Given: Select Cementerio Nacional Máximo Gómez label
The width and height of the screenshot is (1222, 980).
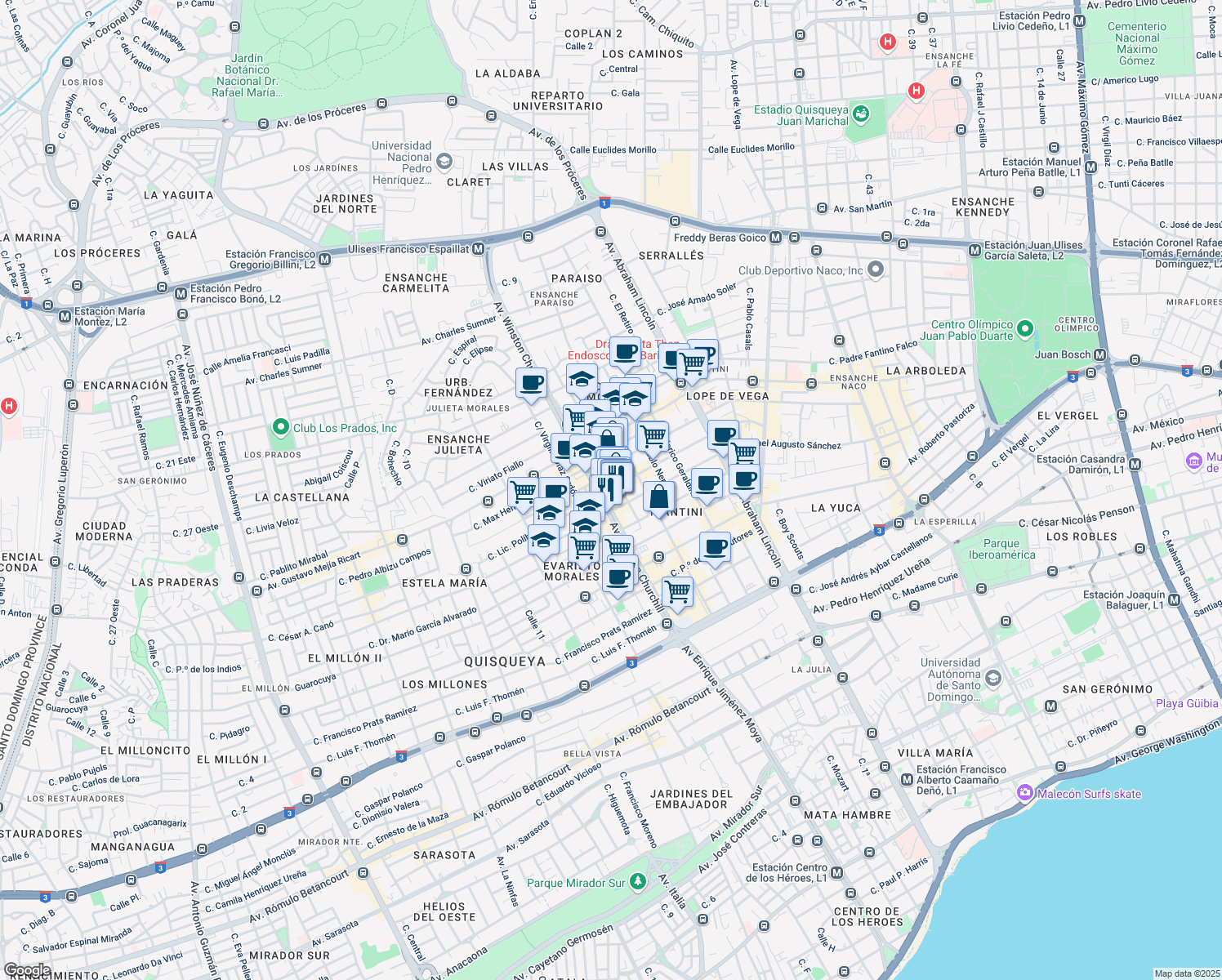Looking at the screenshot, I should [x=1137, y=43].
